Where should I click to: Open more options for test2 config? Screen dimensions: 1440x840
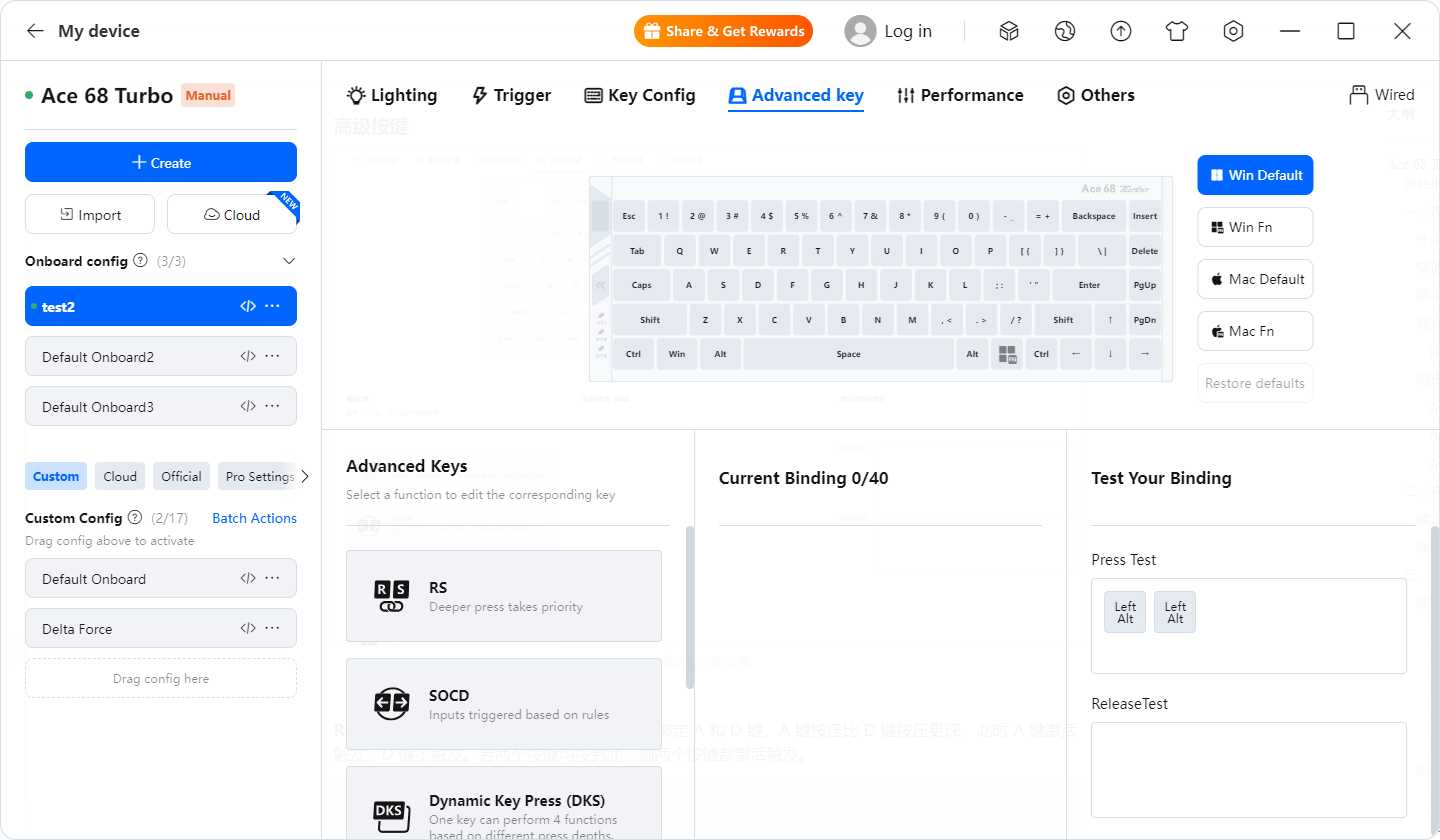tap(272, 306)
